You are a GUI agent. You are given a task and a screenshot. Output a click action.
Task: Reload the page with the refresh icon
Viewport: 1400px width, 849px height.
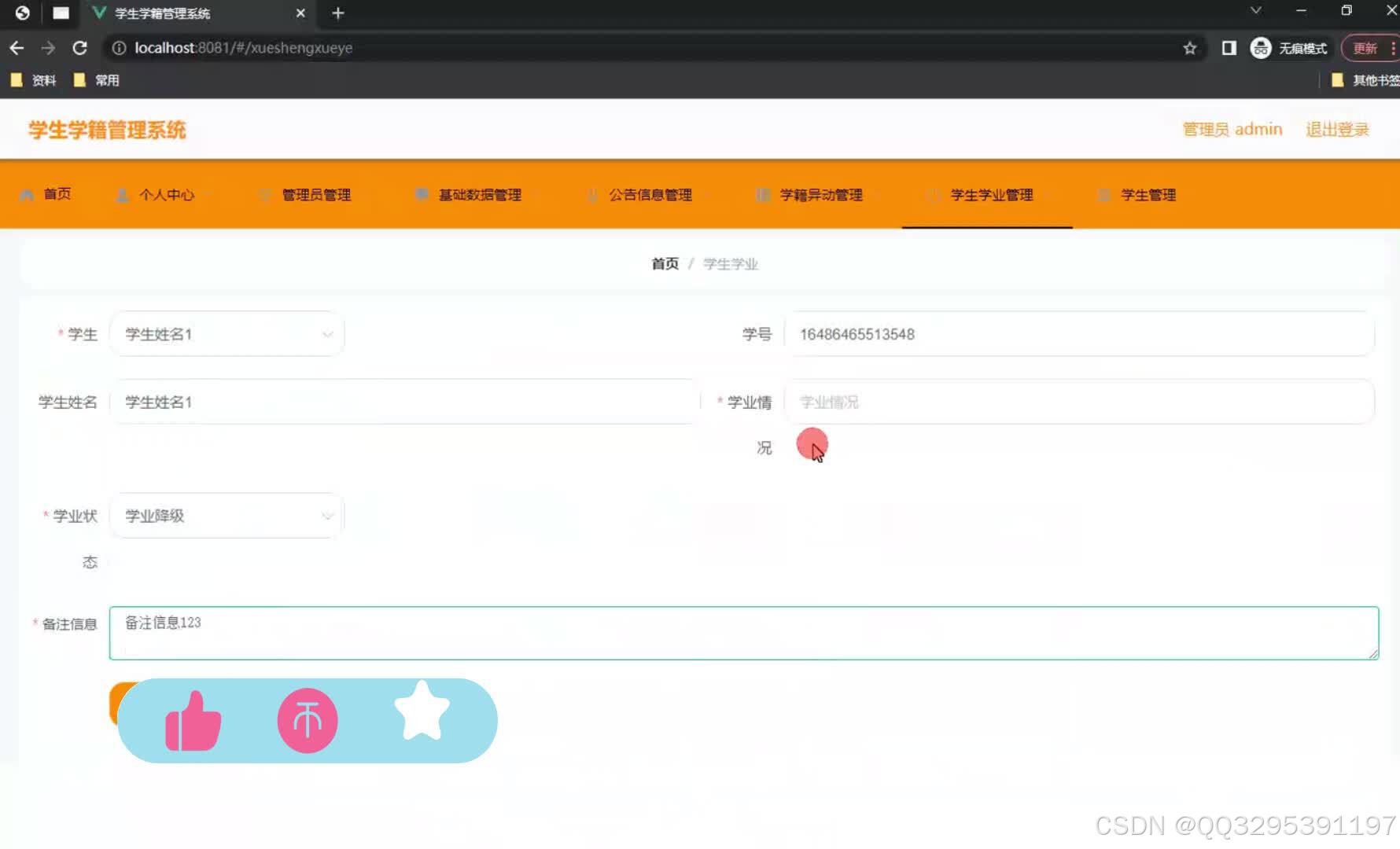pos(79,48)
